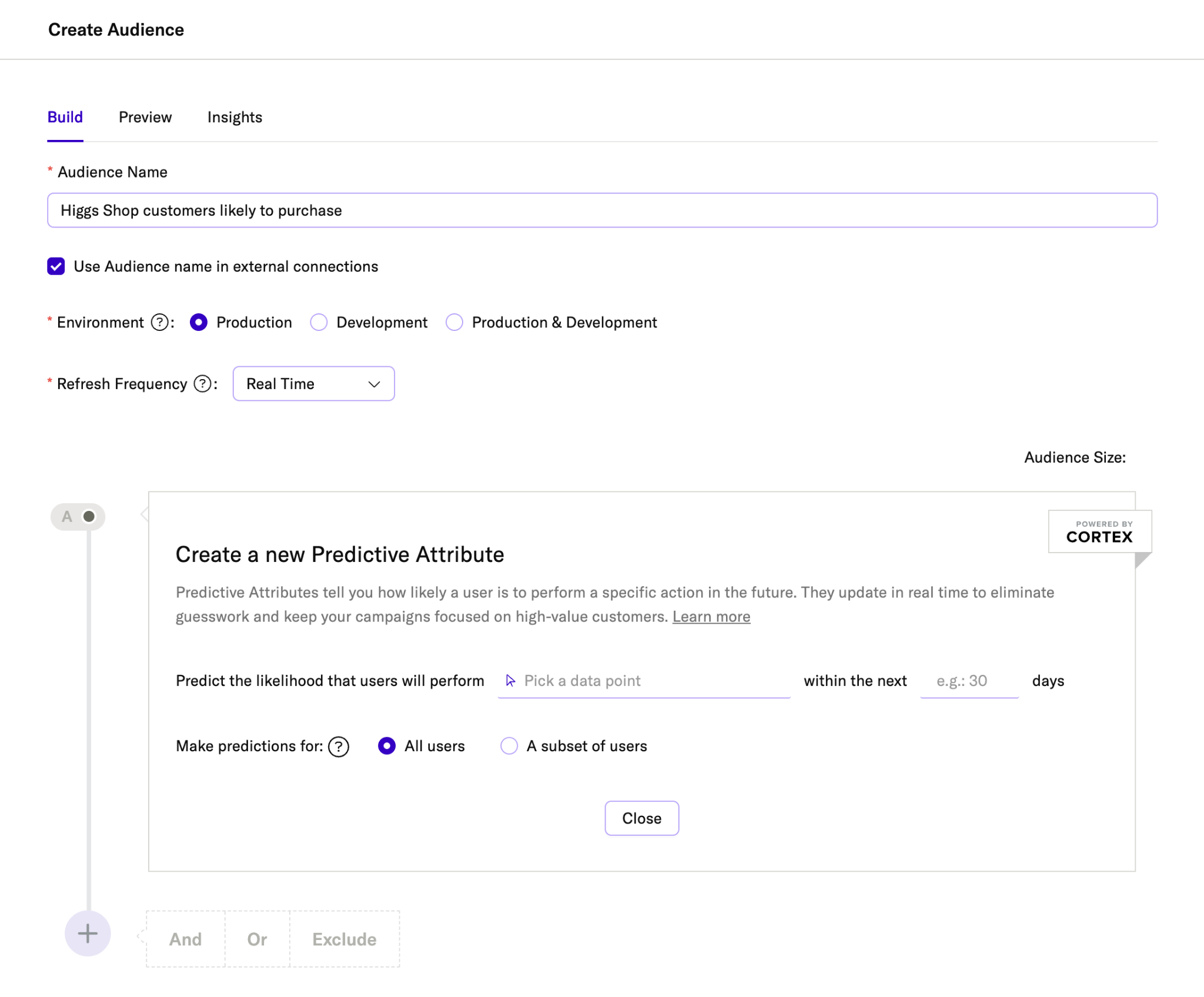Choose A subset of users option
Viewport: 1204px width, 997px height.
(x=509, y=746)
